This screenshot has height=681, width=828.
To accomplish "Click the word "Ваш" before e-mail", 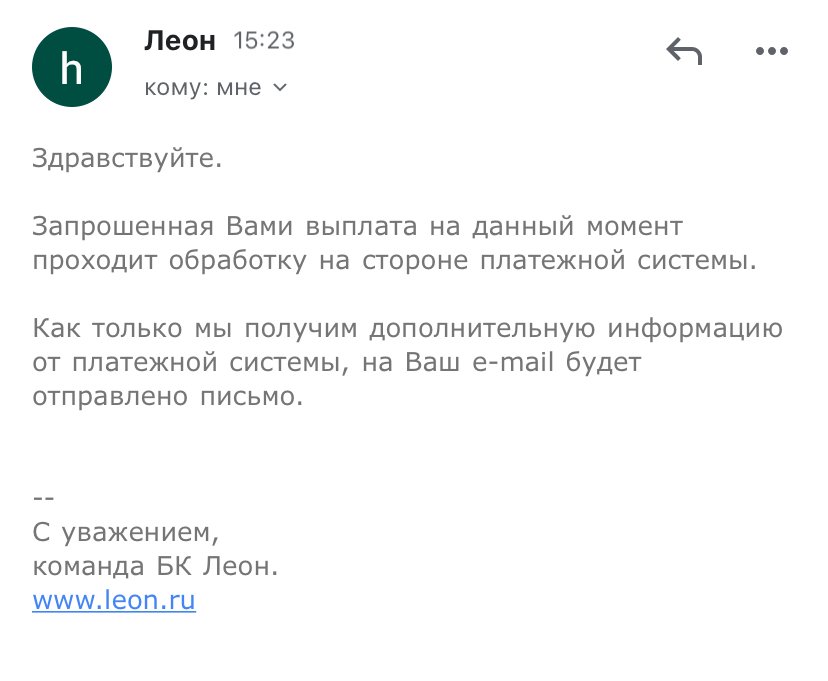I will [431, 362].
